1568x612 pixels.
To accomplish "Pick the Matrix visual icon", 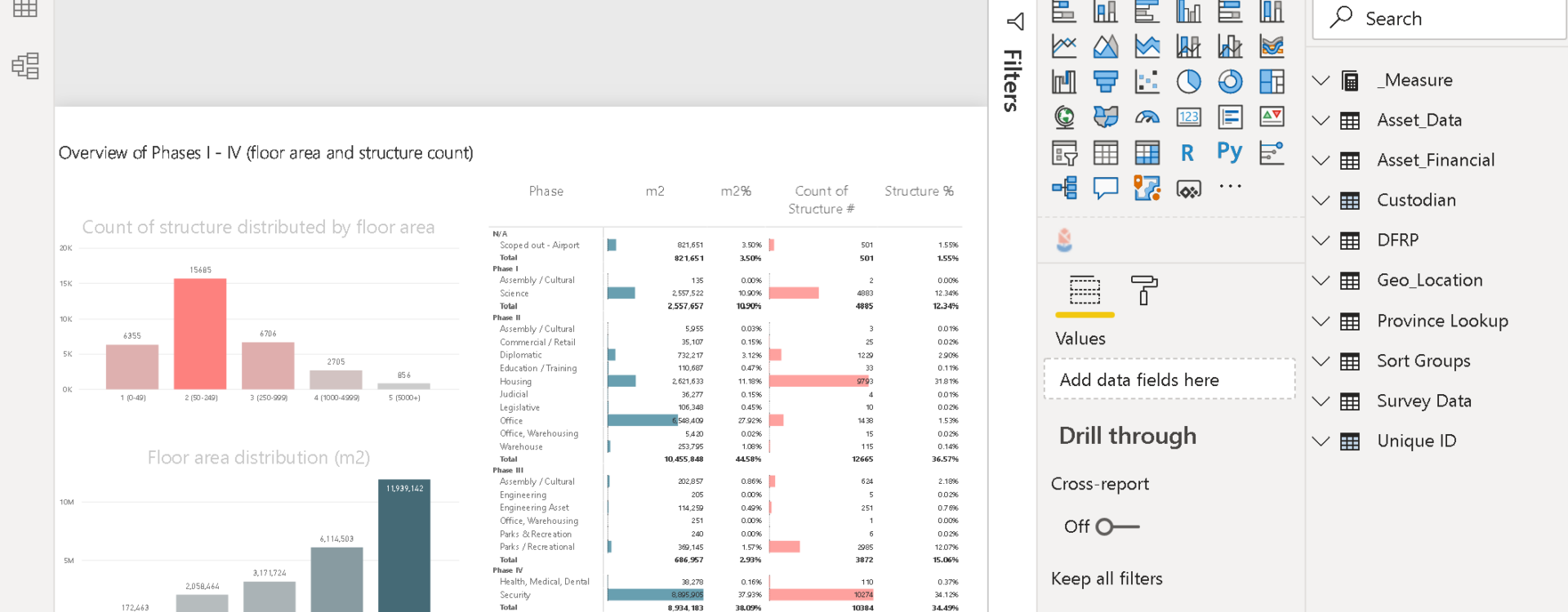I will pos(1147,153).
